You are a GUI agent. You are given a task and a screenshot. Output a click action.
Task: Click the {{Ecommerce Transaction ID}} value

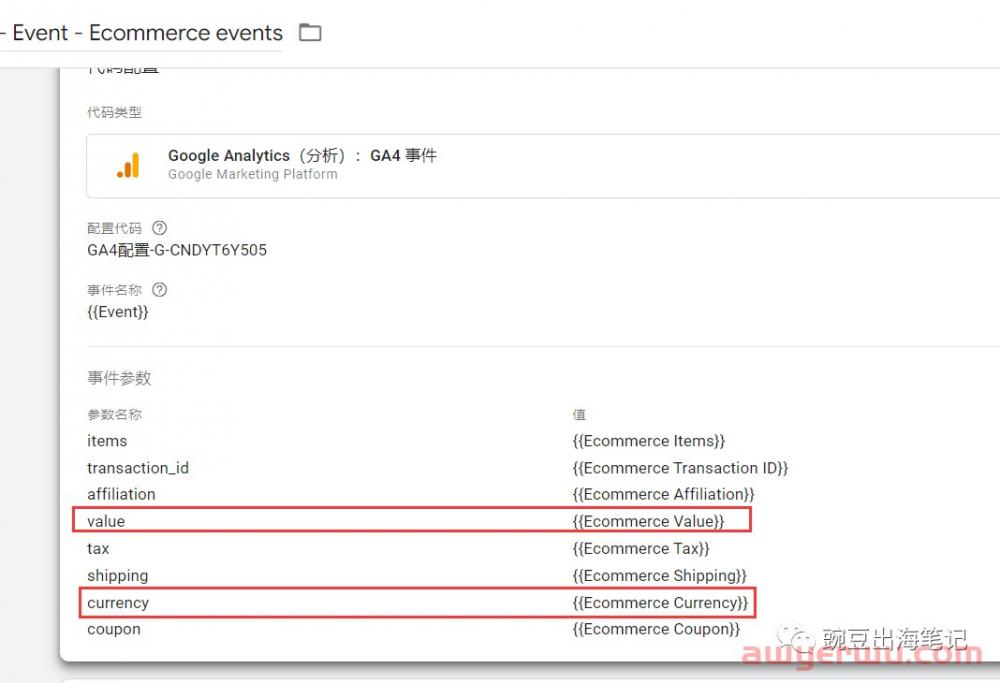point(680,468)
